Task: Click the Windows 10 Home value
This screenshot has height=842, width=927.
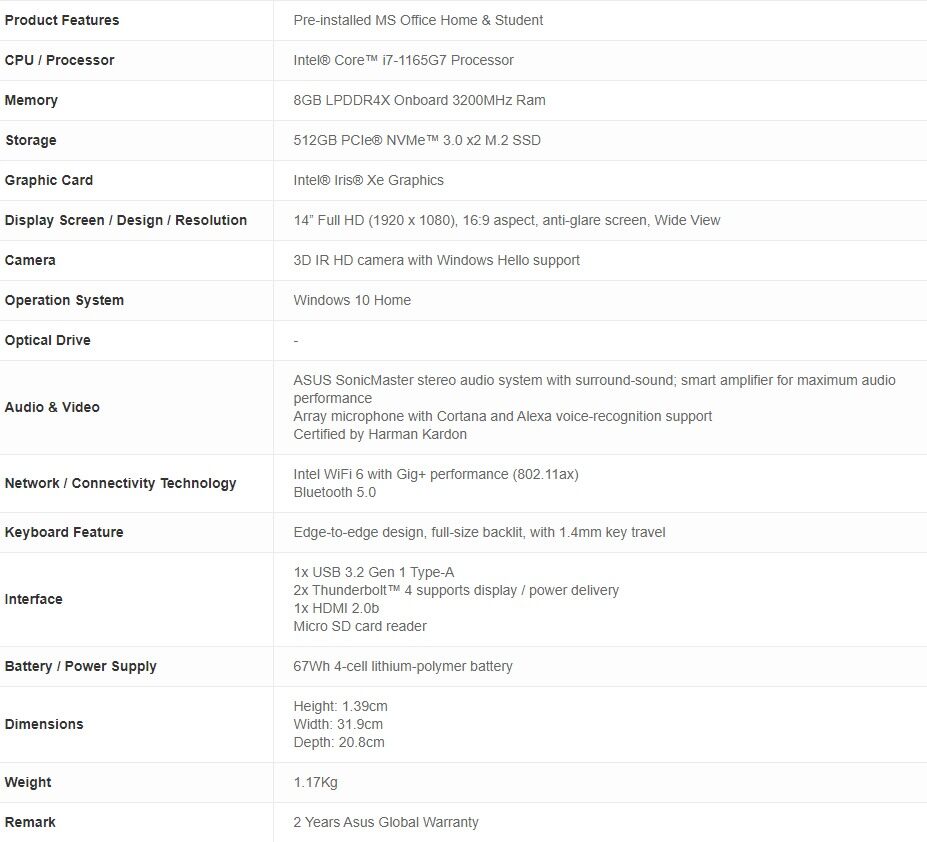Action: 352,300
